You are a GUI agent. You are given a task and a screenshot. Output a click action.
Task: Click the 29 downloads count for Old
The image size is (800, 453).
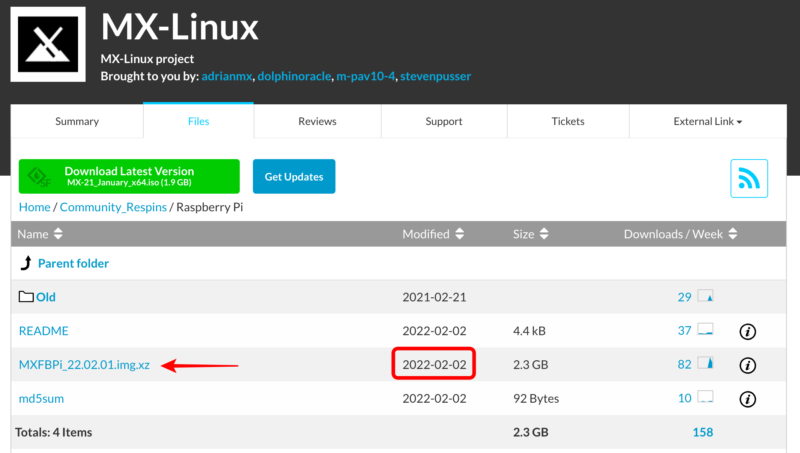point(684,297)
